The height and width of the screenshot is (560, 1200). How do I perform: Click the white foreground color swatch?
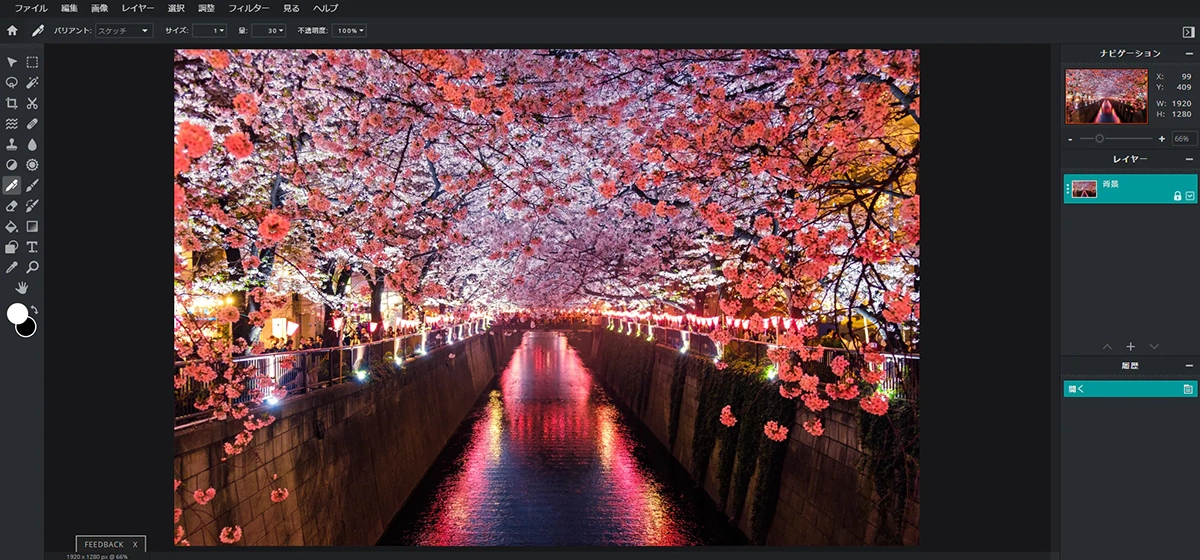point(17,314)
